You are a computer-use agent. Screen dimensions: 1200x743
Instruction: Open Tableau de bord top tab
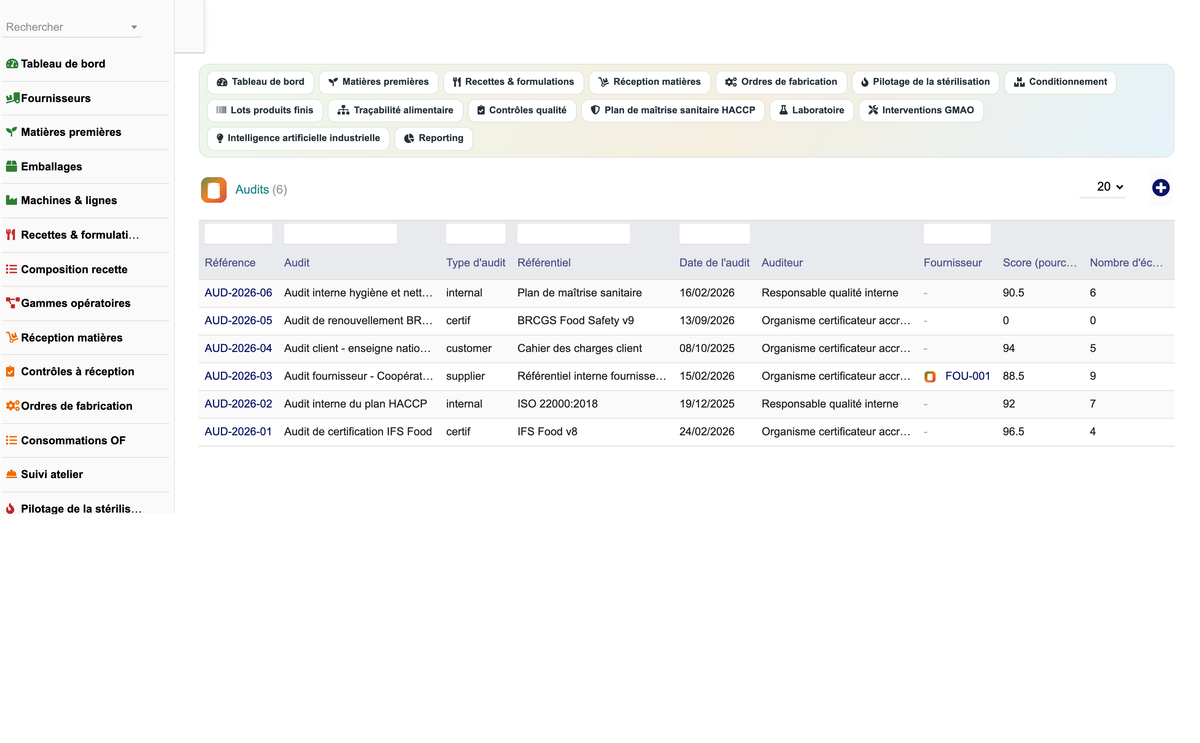click(261, 82)
